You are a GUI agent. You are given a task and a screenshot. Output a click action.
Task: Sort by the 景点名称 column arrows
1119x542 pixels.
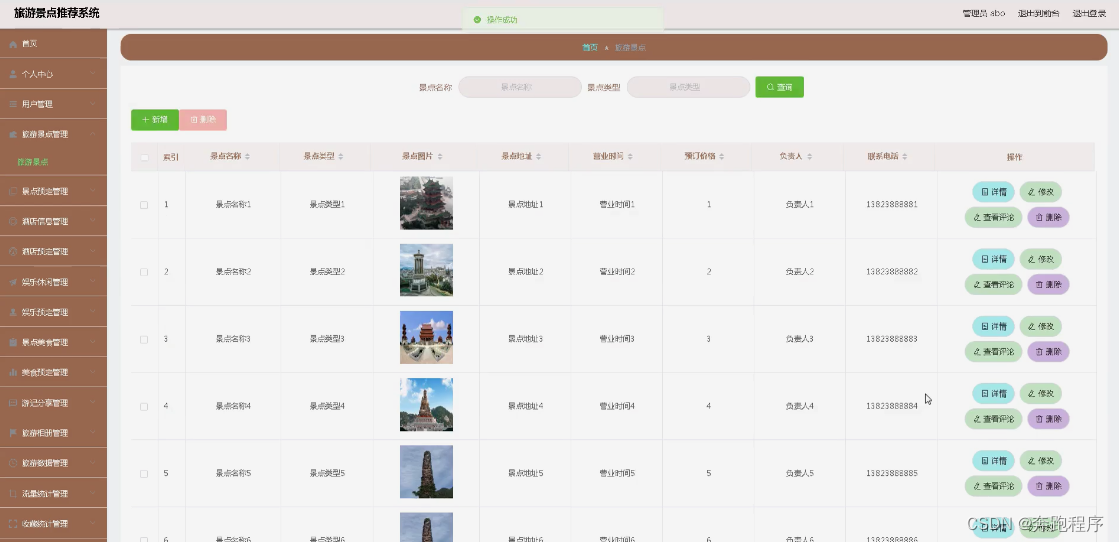click(x=248, y=156)
